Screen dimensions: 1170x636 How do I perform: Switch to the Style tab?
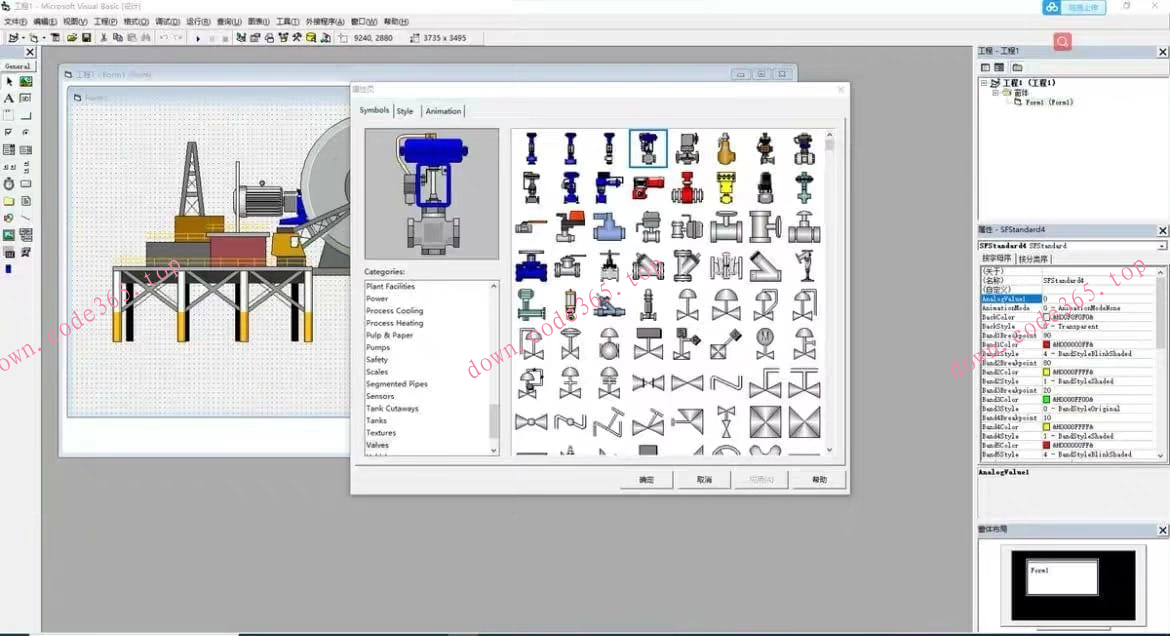point(405,111)
